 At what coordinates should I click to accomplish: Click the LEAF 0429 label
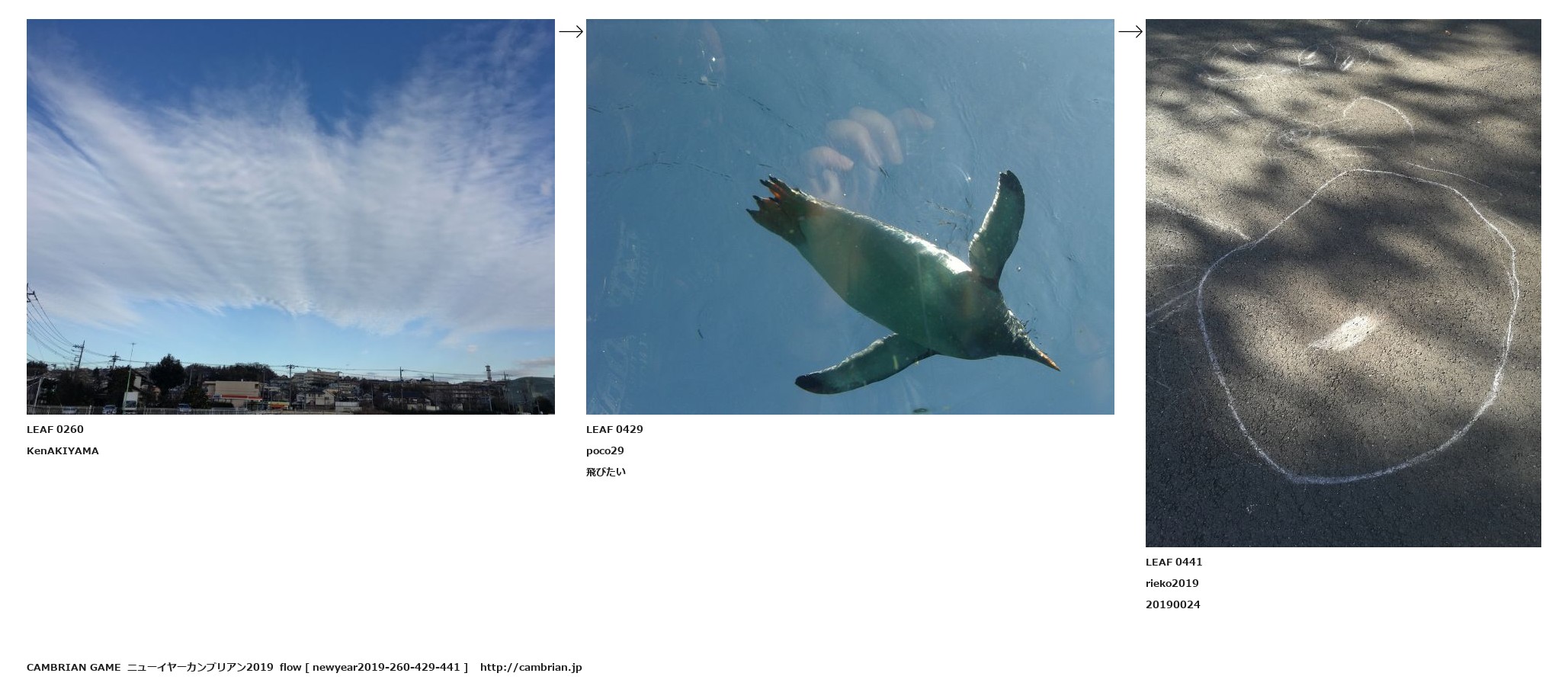[x=614, y=429]
